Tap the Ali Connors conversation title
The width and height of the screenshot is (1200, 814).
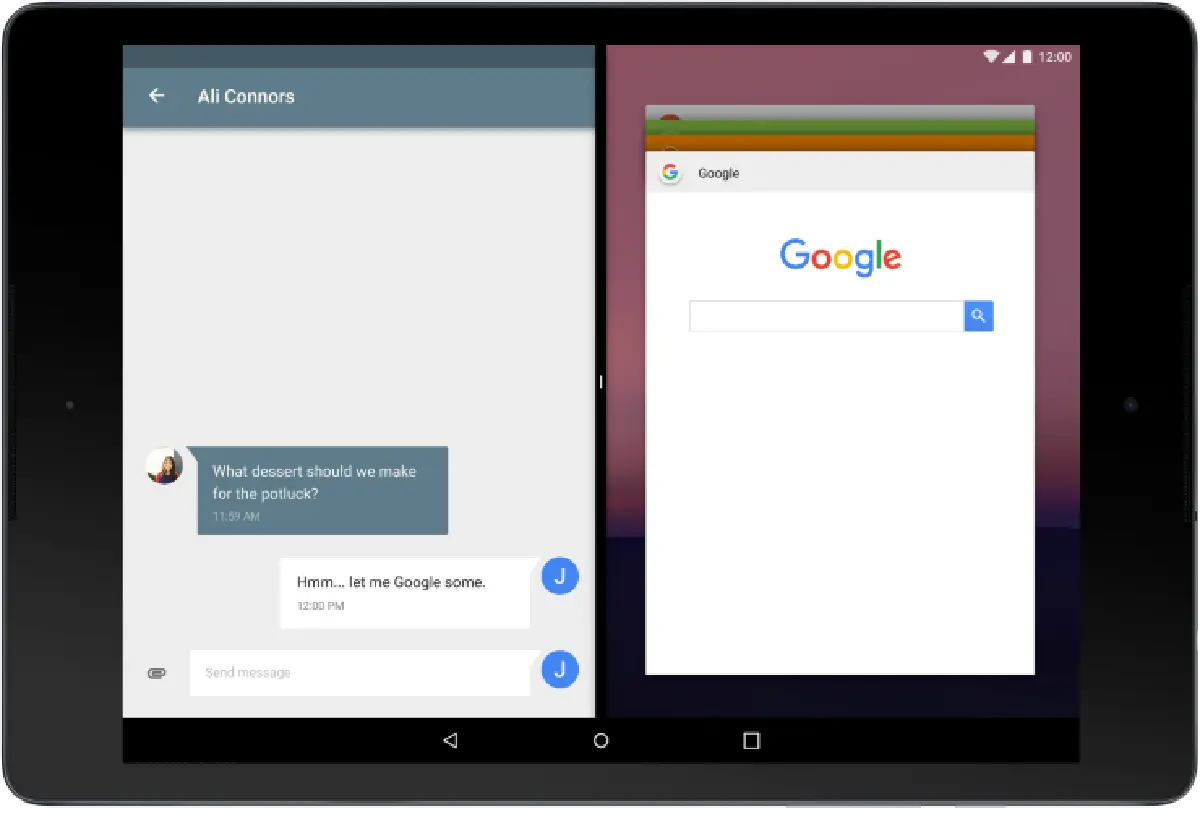point(246,96)
